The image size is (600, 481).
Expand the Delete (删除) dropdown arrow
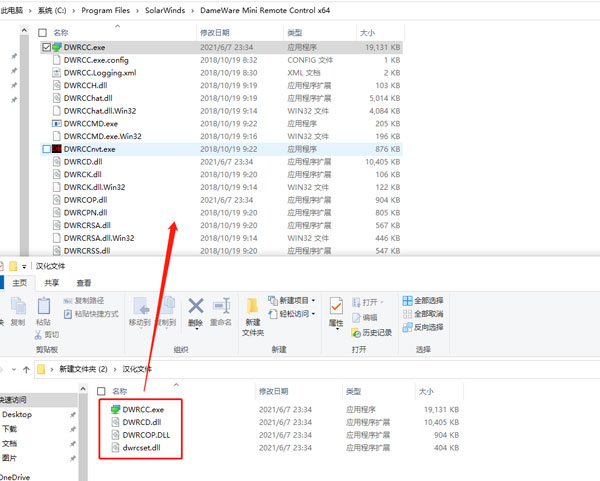click(x=196, y=329)
